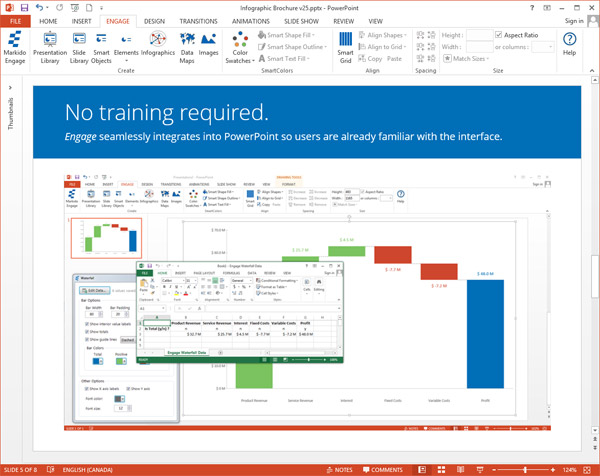Open the Align Shapes dropdown

pos(382,35)
